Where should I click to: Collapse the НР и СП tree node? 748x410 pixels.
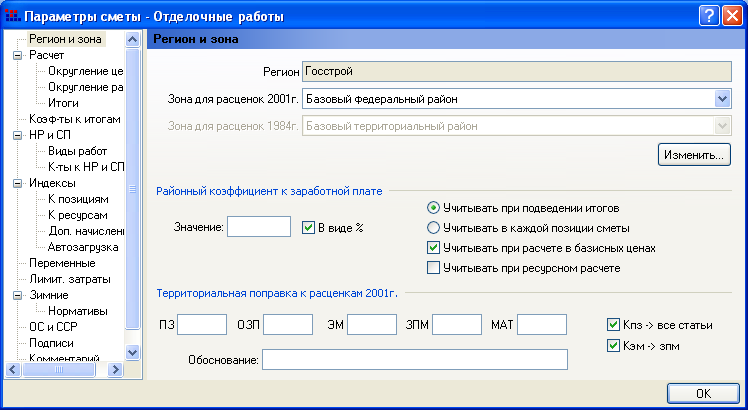(x=18, y=136)
